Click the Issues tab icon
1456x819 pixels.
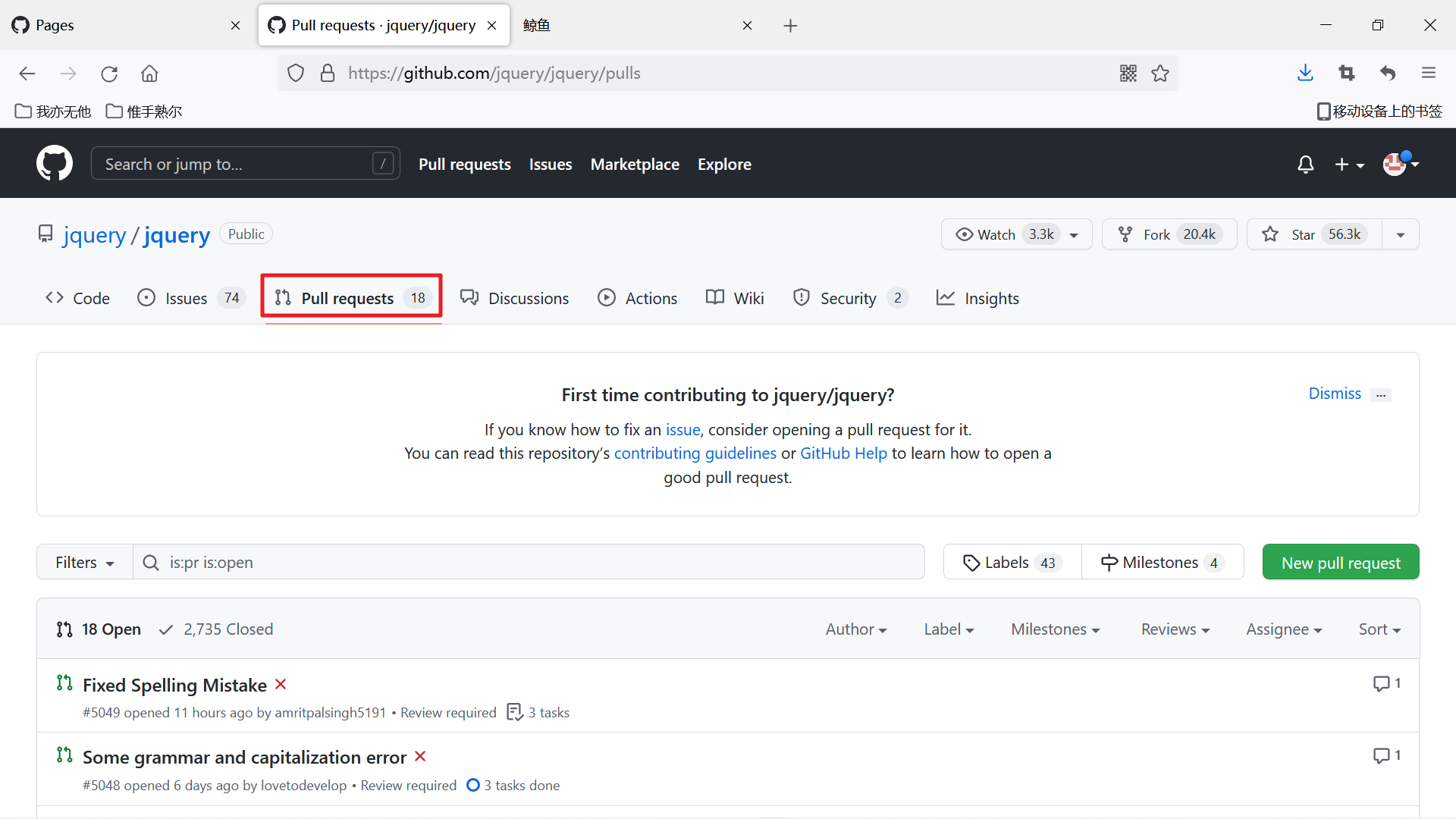tap(147, 298)
